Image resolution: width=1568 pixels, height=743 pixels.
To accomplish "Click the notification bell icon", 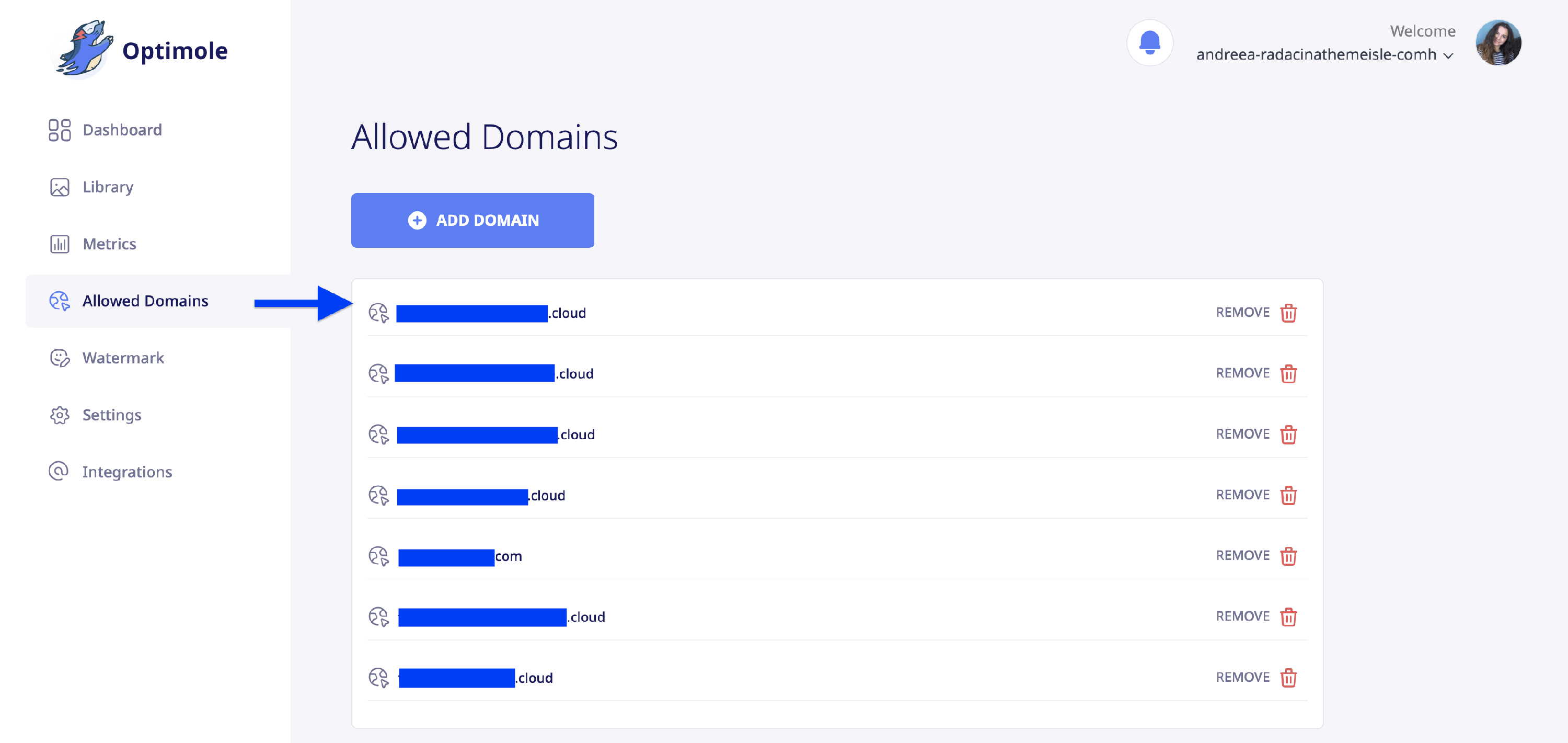I will (1149, 43).
